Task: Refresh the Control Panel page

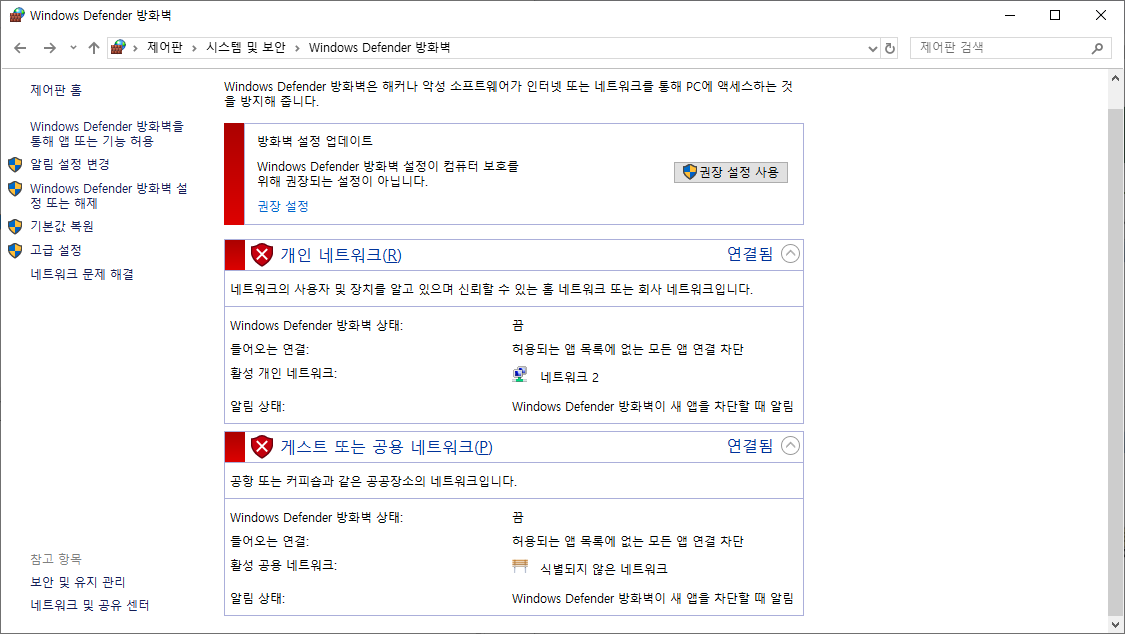Action: (890, 48)
